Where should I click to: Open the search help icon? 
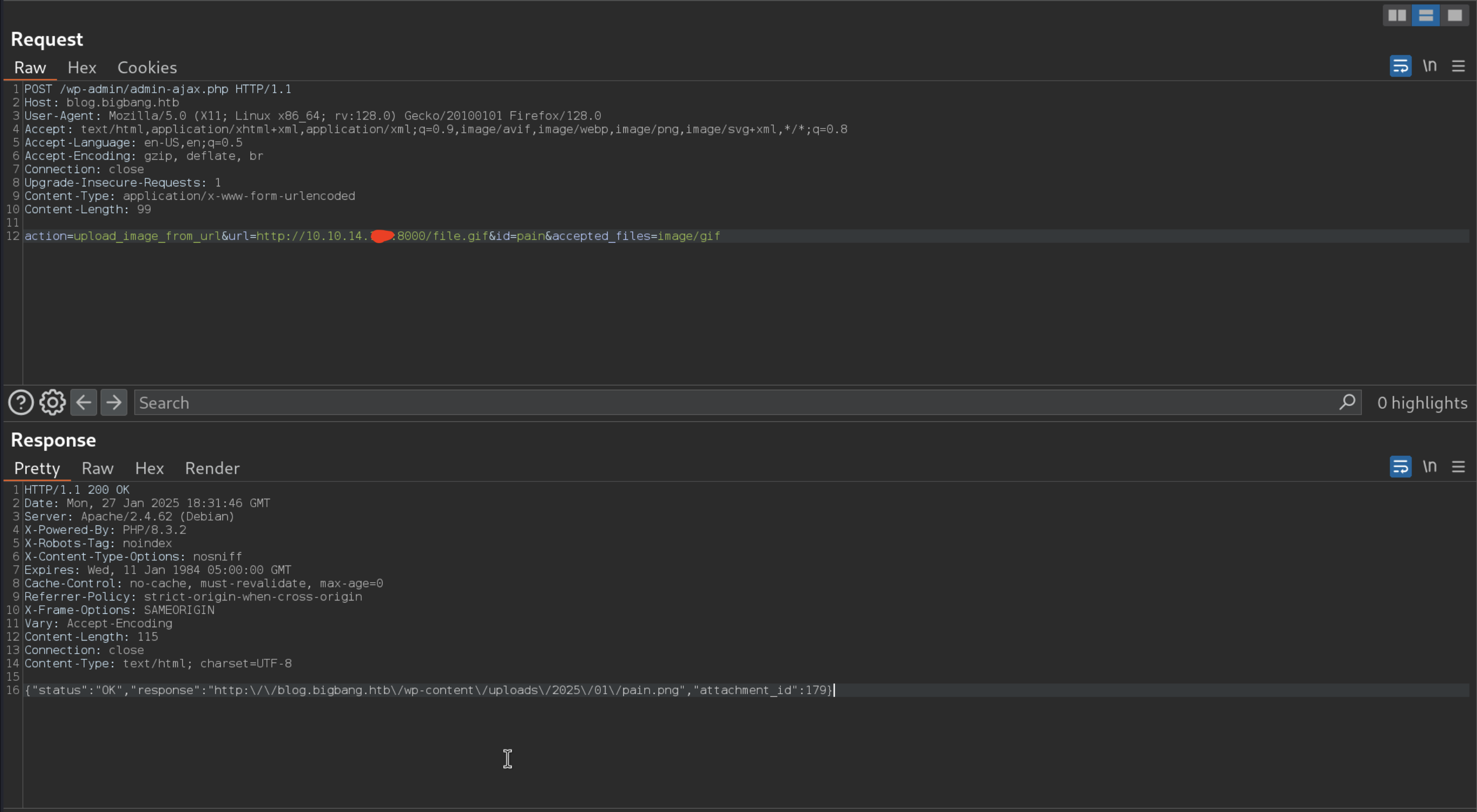click(21, 403)
